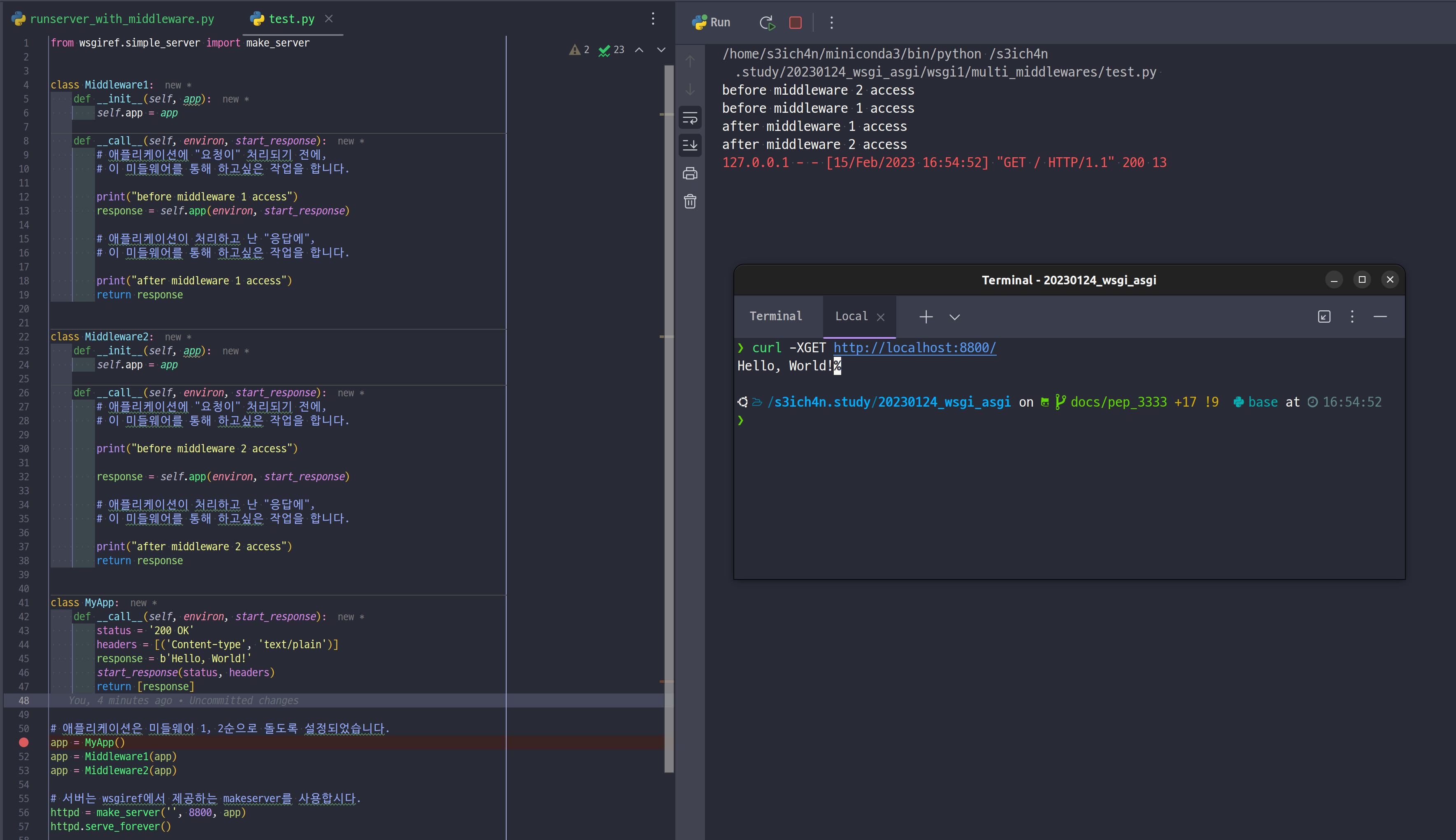
Task: Open terminal window options kebab menu
Action: [1352, 316]
